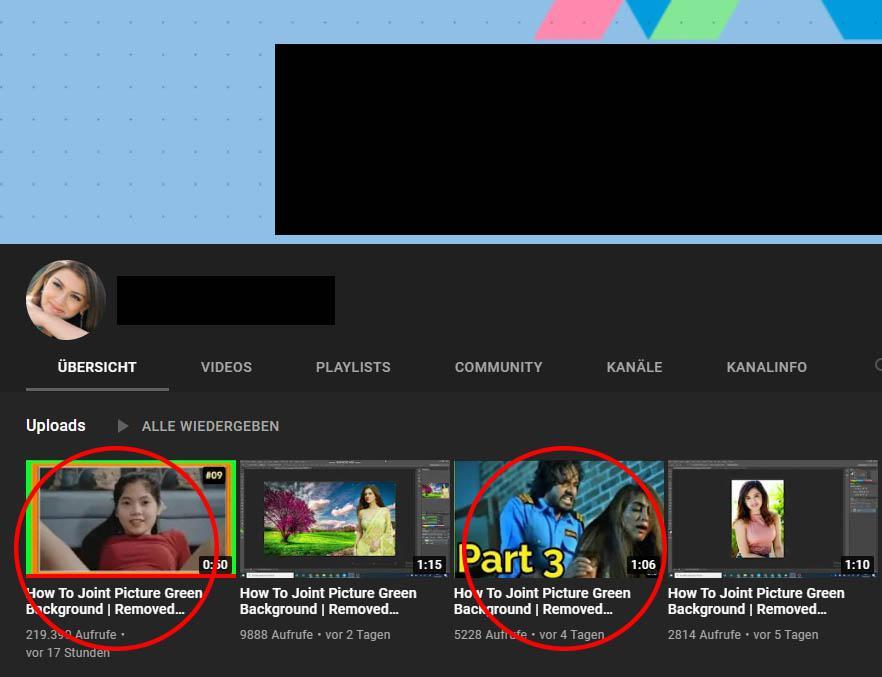
Task: Click the 1:06 duration badge
Action: pyautogui.click(x=645, y=564)
